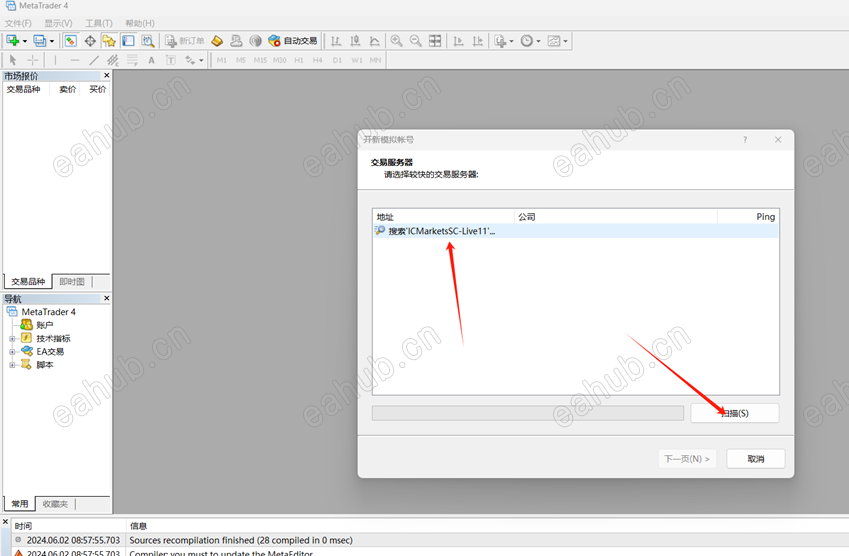The image size is (849, 556).
Task: Open the indicators dropdown arrow
Action: [x=511, y=41]
